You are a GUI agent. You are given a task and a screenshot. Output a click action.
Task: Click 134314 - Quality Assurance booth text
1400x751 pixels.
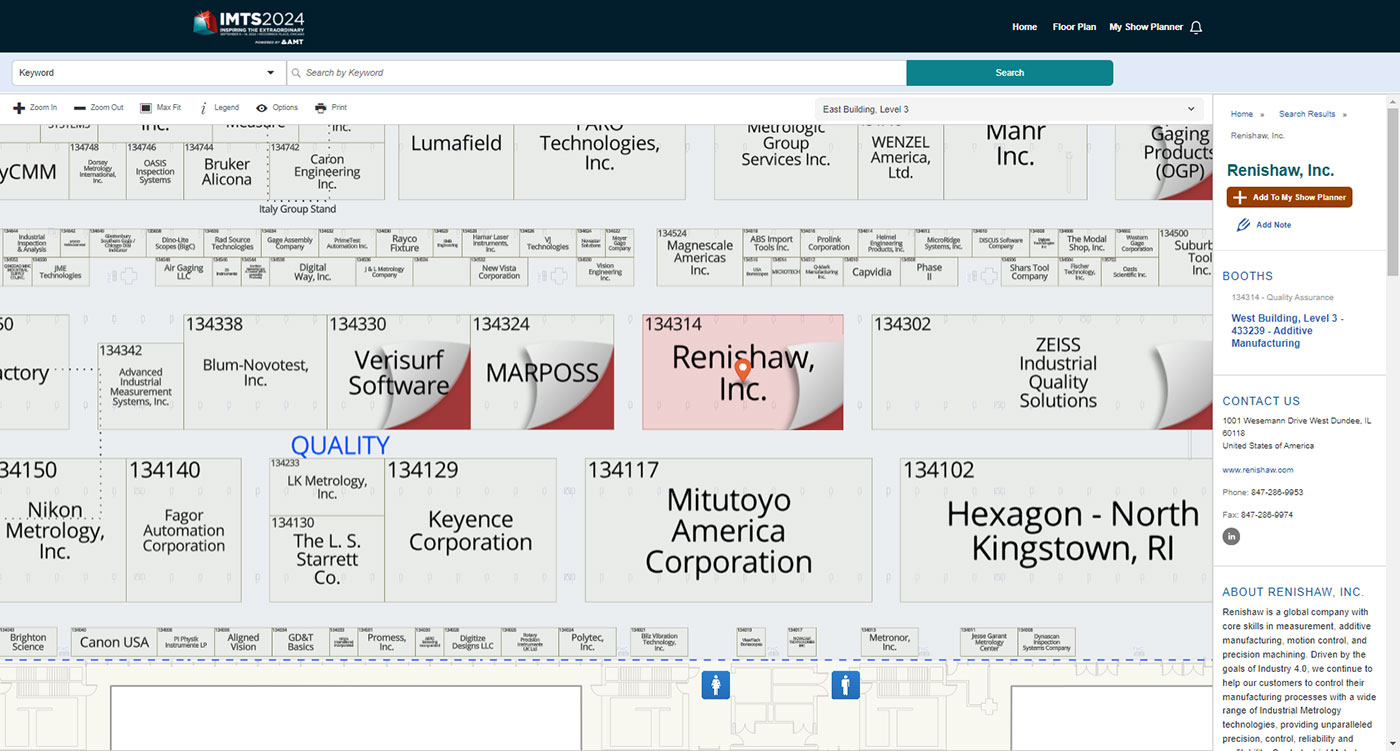[x=1282, y=297]
